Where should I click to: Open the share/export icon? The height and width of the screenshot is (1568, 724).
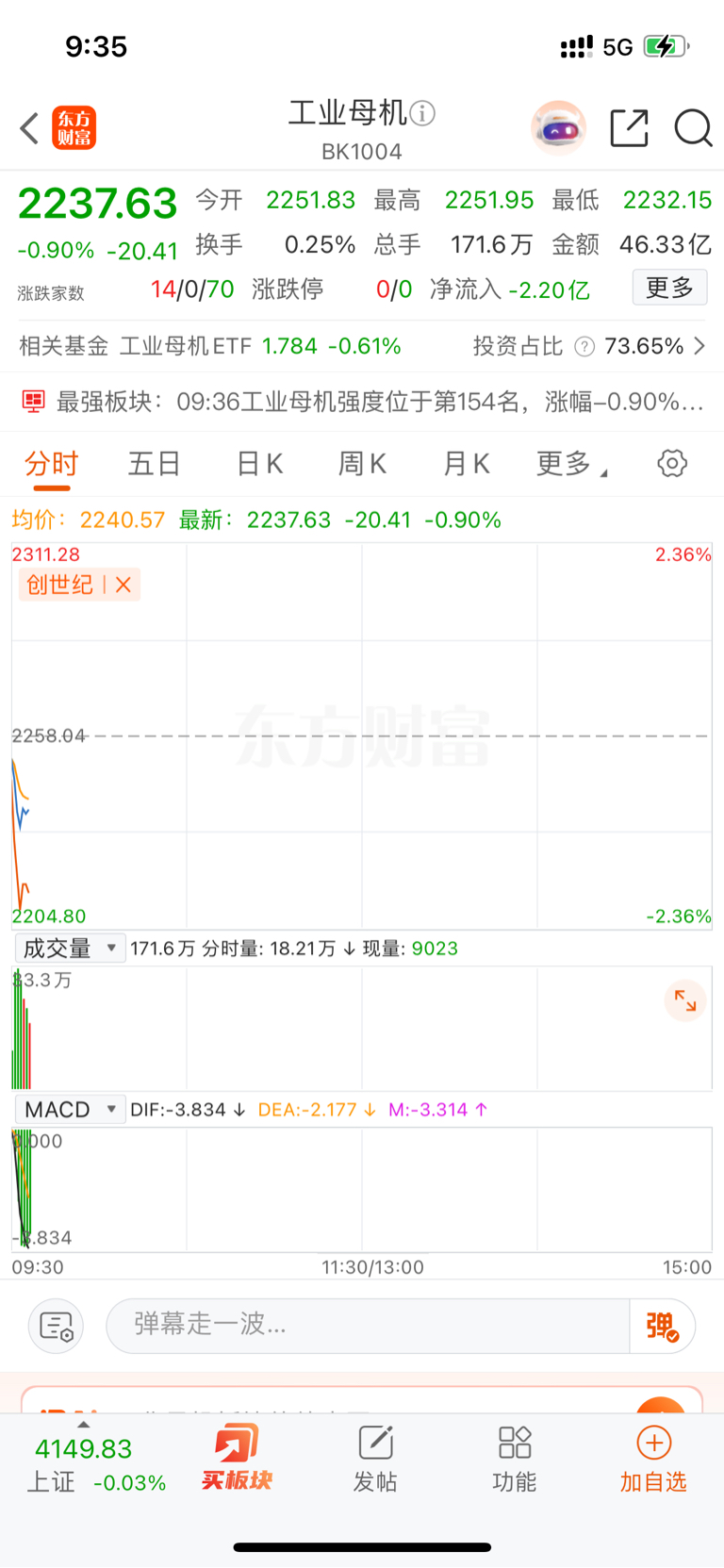click(x=629, y=128)
